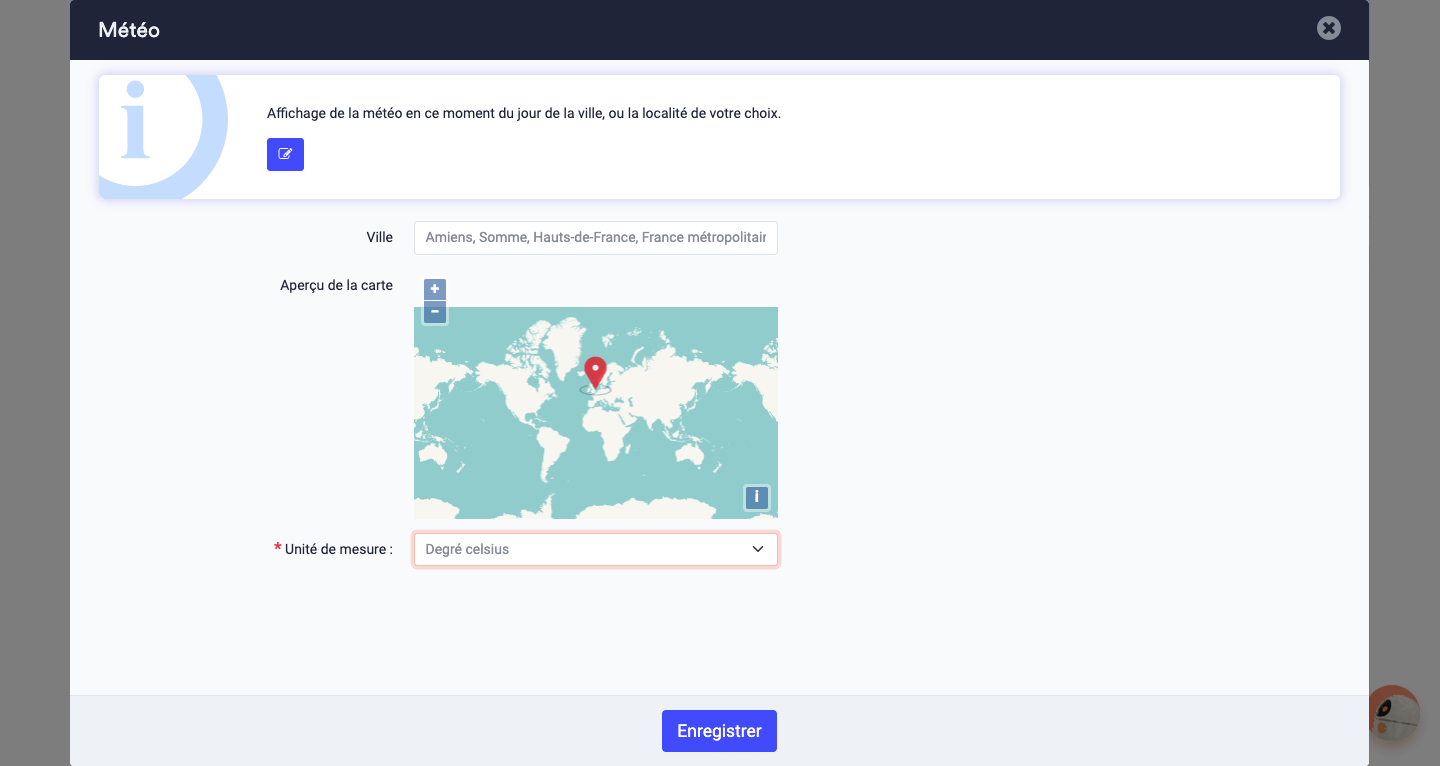Click the chevron arrow beside Degré celsius

pyautogui.click(x=758, y=549)
